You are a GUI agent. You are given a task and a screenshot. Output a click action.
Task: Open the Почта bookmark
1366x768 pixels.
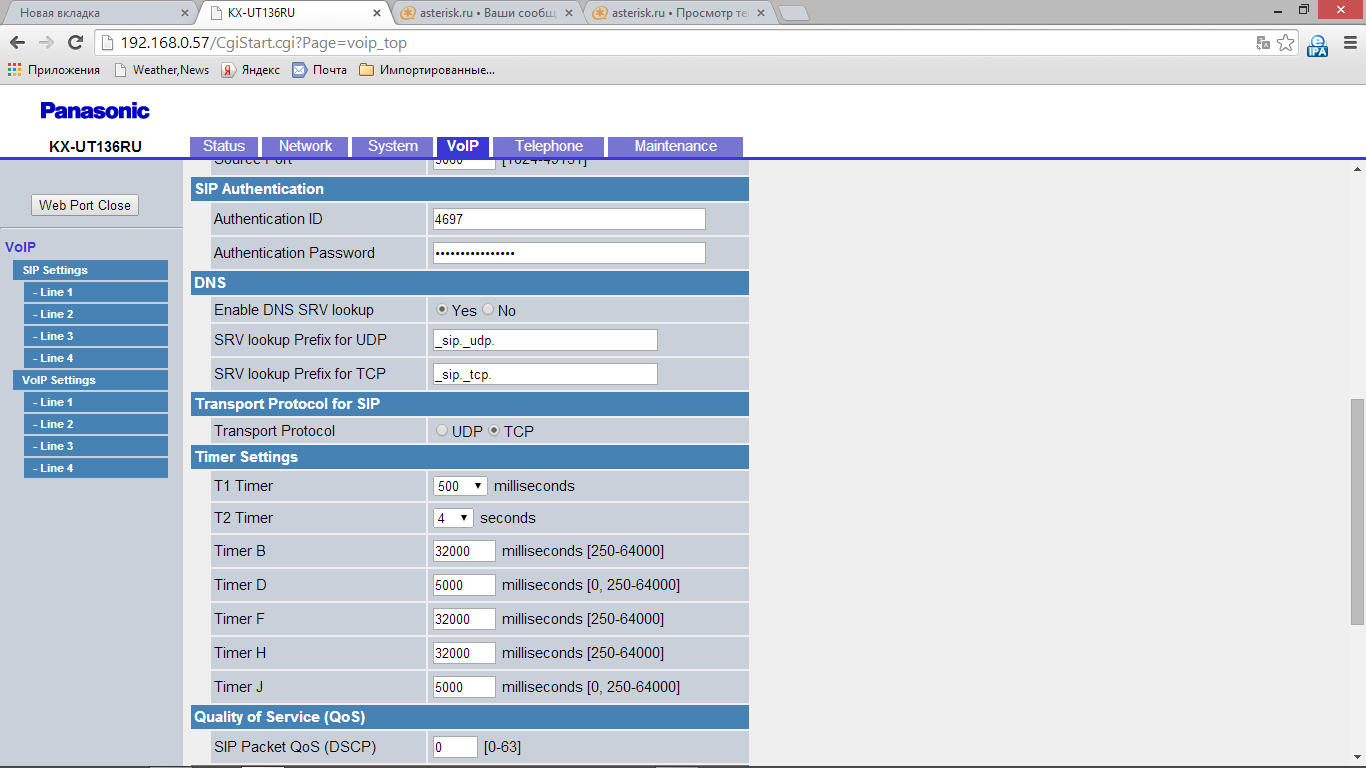[320, 70]
